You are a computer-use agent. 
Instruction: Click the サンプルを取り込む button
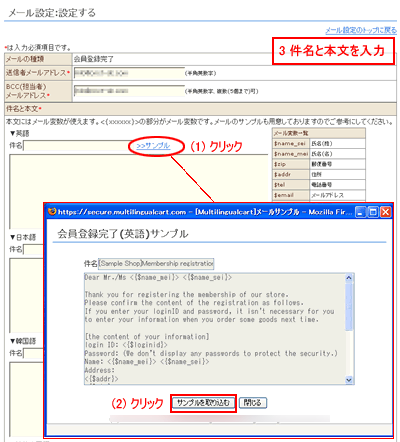tap(203, 403)
